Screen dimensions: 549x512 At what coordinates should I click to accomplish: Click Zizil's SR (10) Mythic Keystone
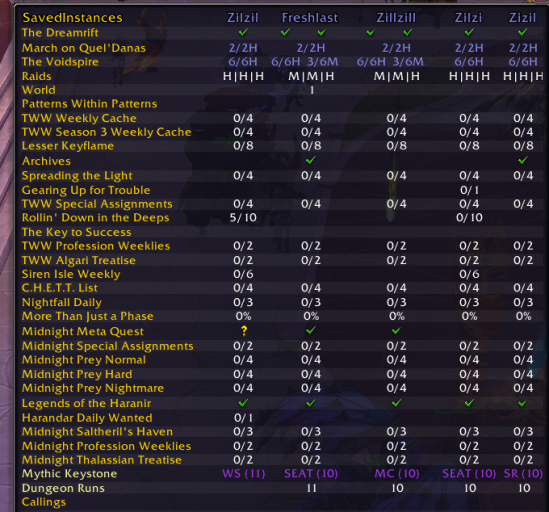523,474
